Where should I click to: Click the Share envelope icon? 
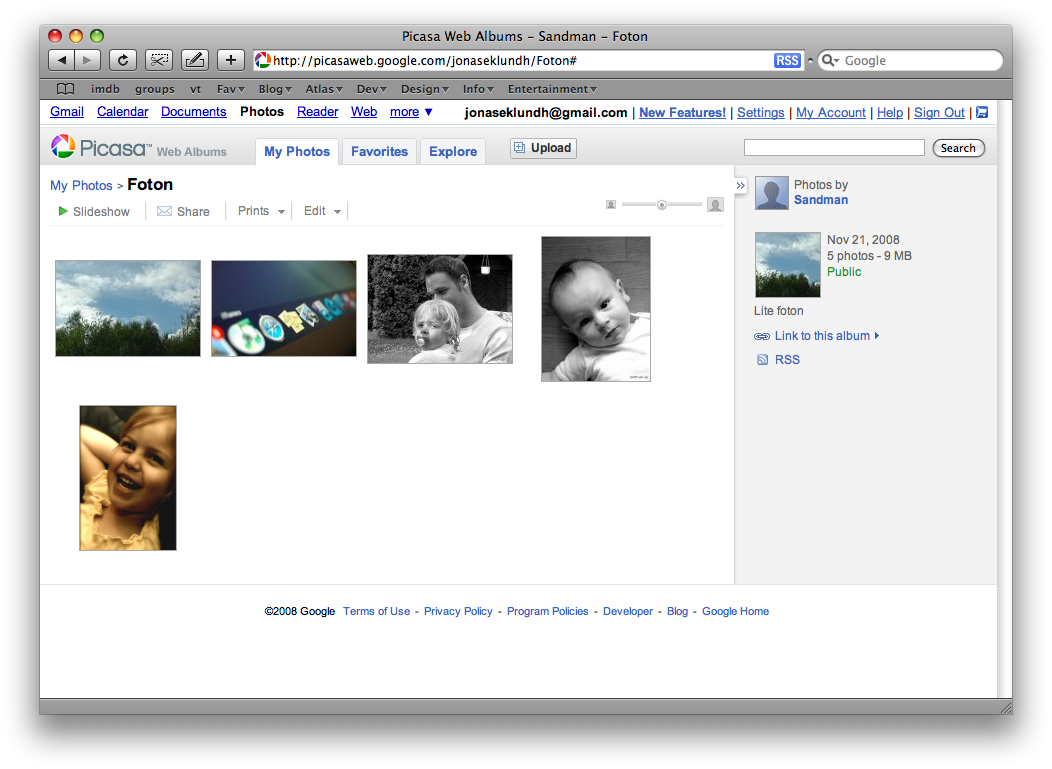tap(164, 211)
